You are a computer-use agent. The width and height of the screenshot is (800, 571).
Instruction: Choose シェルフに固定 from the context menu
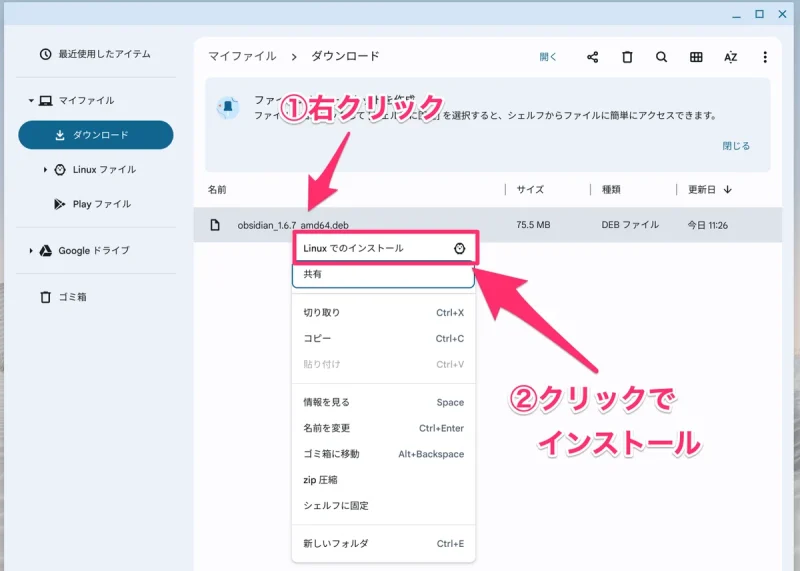pos(384,505)
